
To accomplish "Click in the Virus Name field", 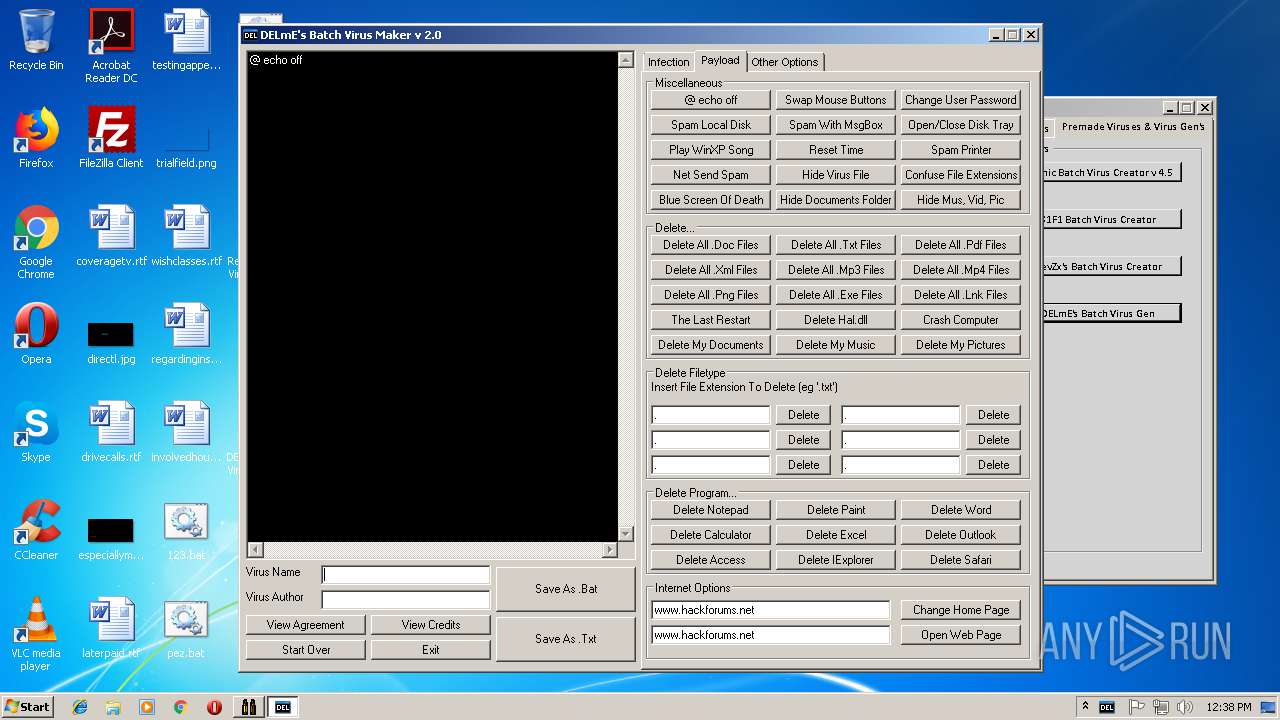I will tap(406, 574).
